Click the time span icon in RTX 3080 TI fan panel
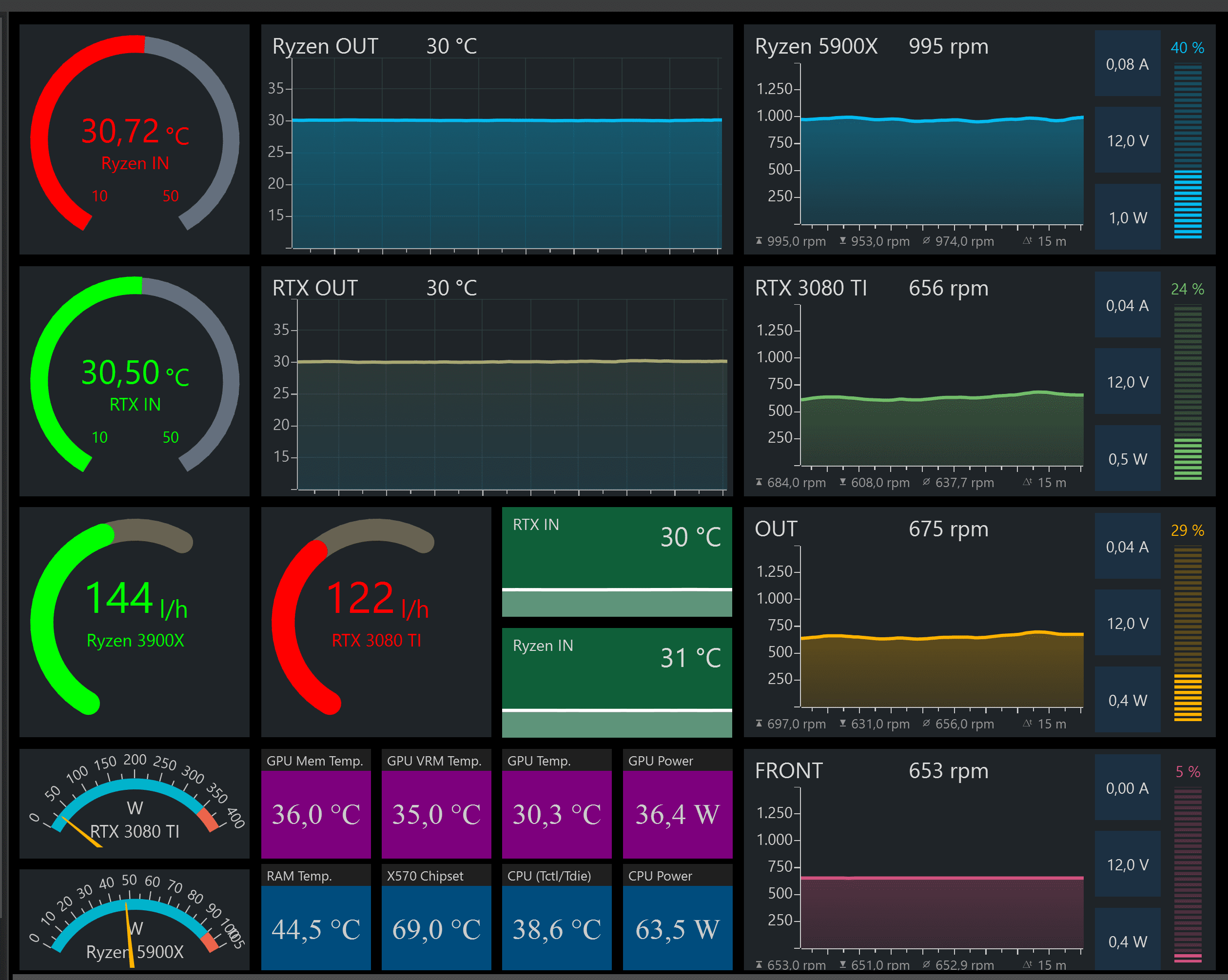 [x=1027, y=482]
